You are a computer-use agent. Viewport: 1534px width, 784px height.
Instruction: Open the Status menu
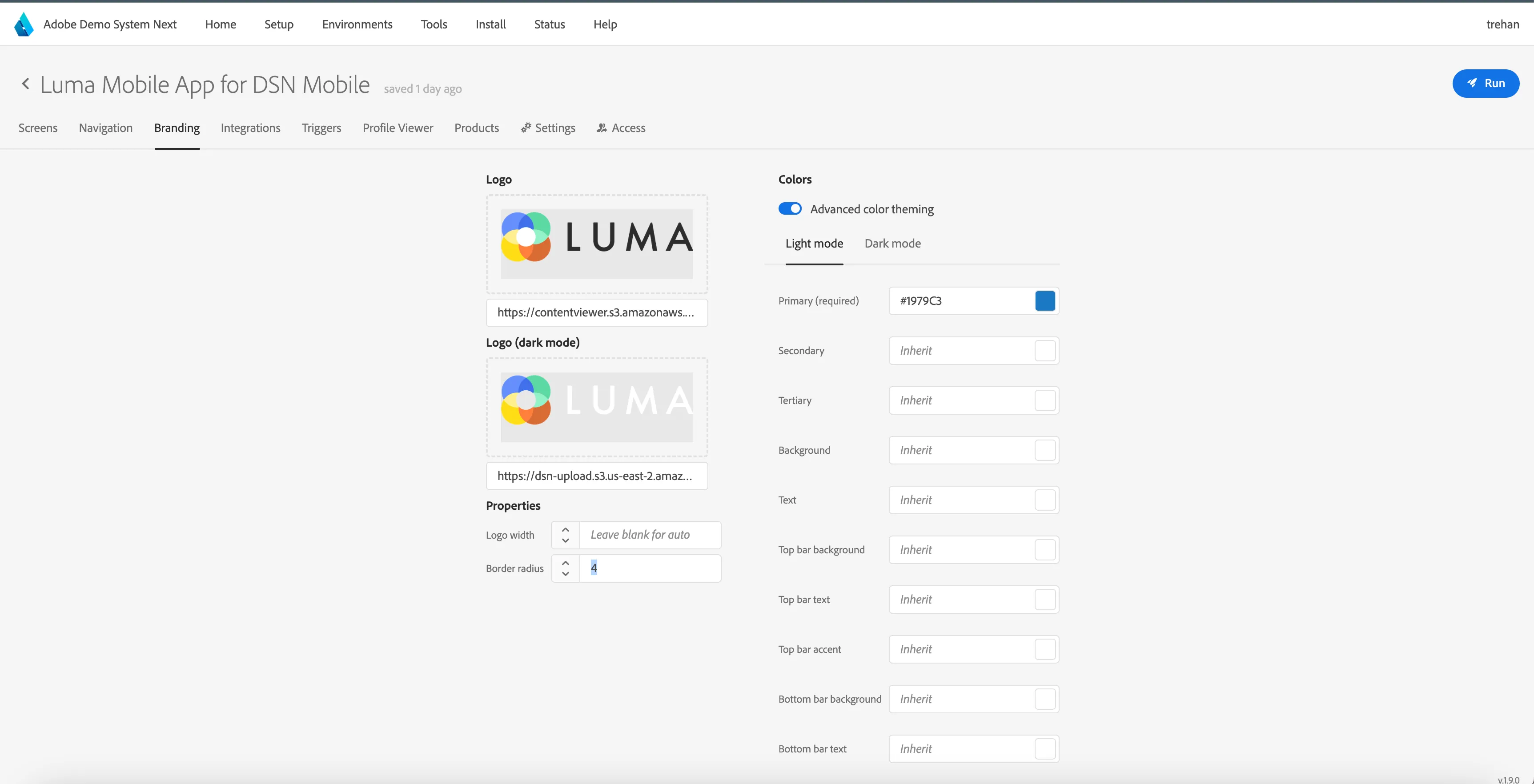(549, 24)
